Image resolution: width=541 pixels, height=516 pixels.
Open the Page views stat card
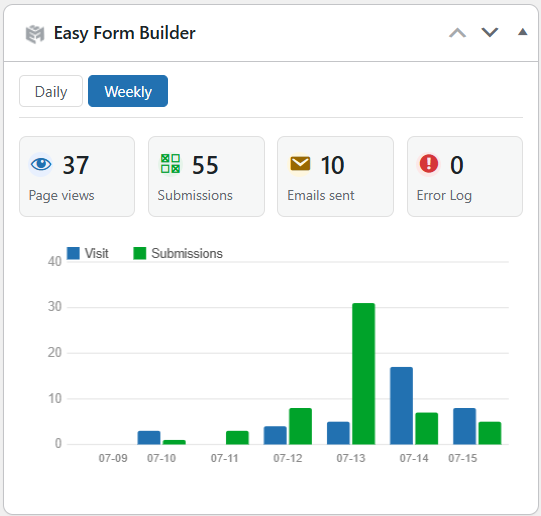(x=77, y=177)
